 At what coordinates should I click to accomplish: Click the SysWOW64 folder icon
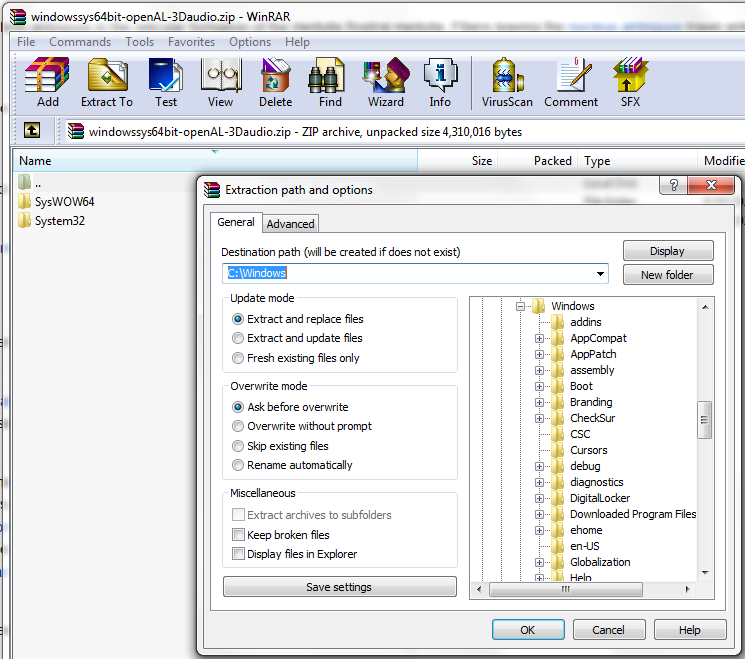point(24,201)
